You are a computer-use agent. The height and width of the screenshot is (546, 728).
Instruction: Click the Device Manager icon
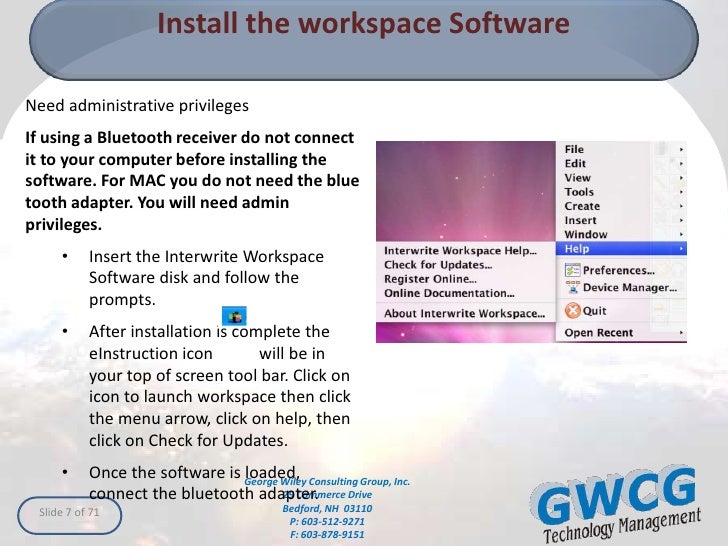pyautogui.click(x=572, y=288)
